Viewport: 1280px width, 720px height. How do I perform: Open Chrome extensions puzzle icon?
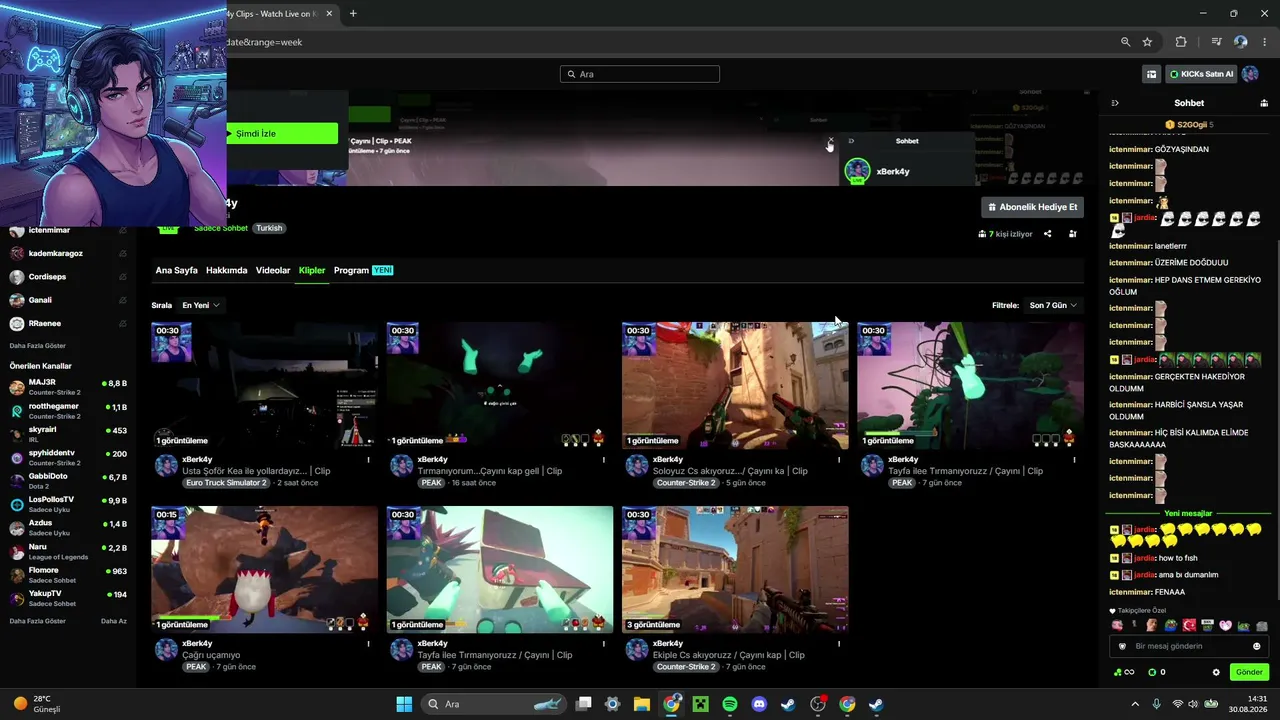pyautogui.click(x=1181, y=42)
